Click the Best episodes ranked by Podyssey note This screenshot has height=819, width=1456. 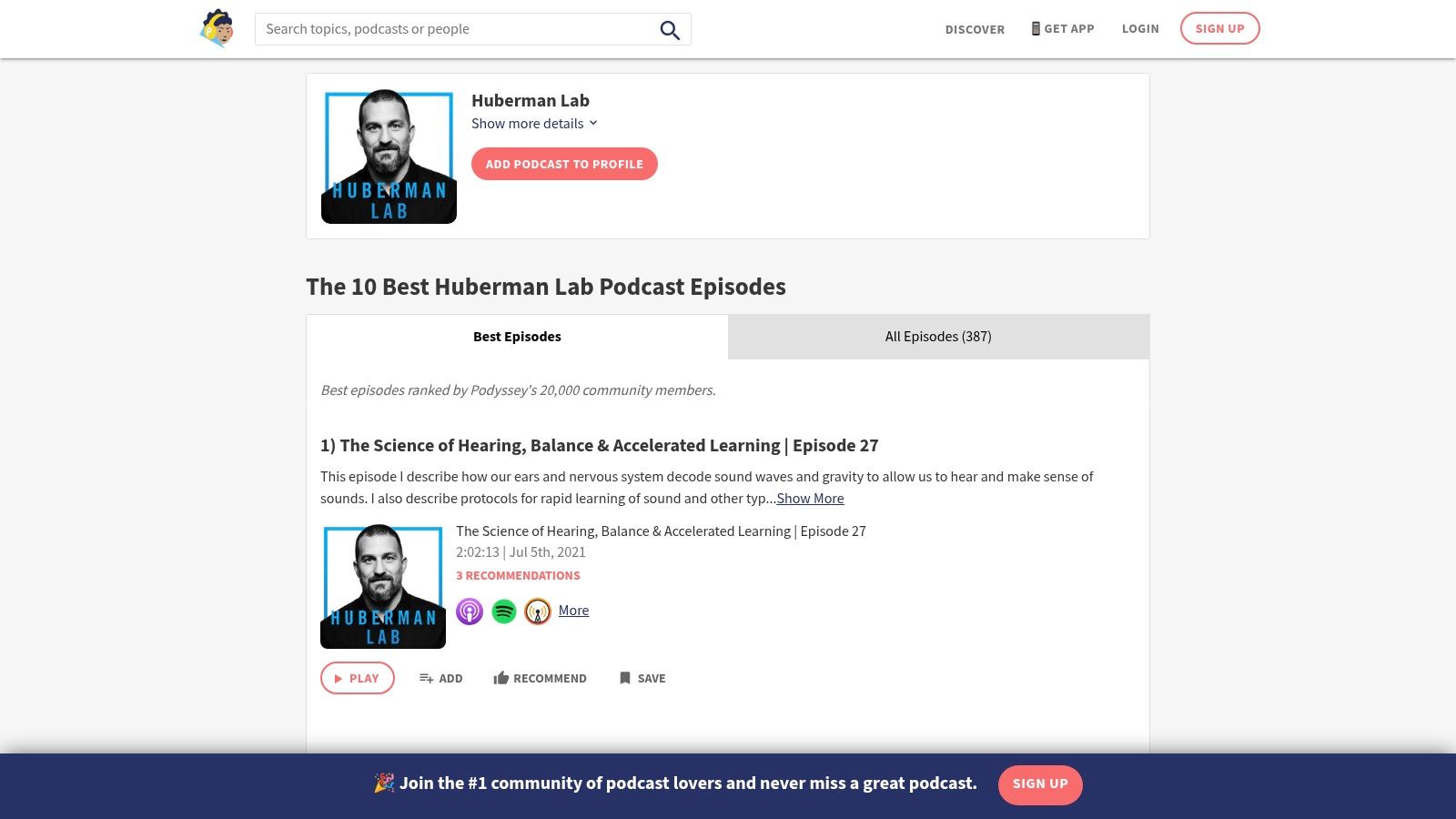pos(518,390)
